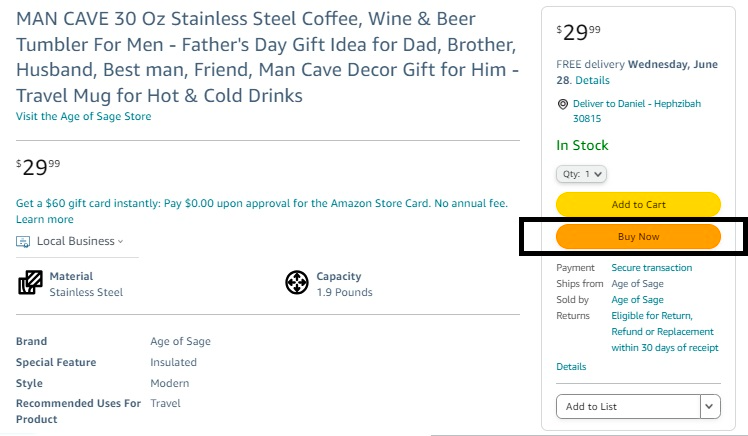Open the Add to List dropdown arrow
This screenshot has width=748, height=436.
point(710,406)
